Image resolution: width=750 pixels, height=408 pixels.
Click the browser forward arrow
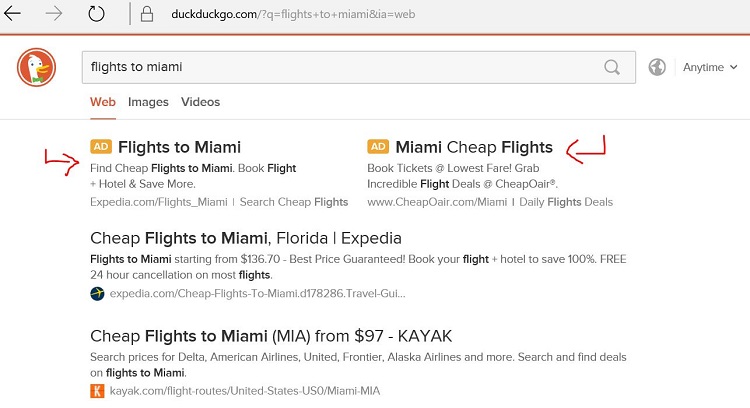click(56, 14)
